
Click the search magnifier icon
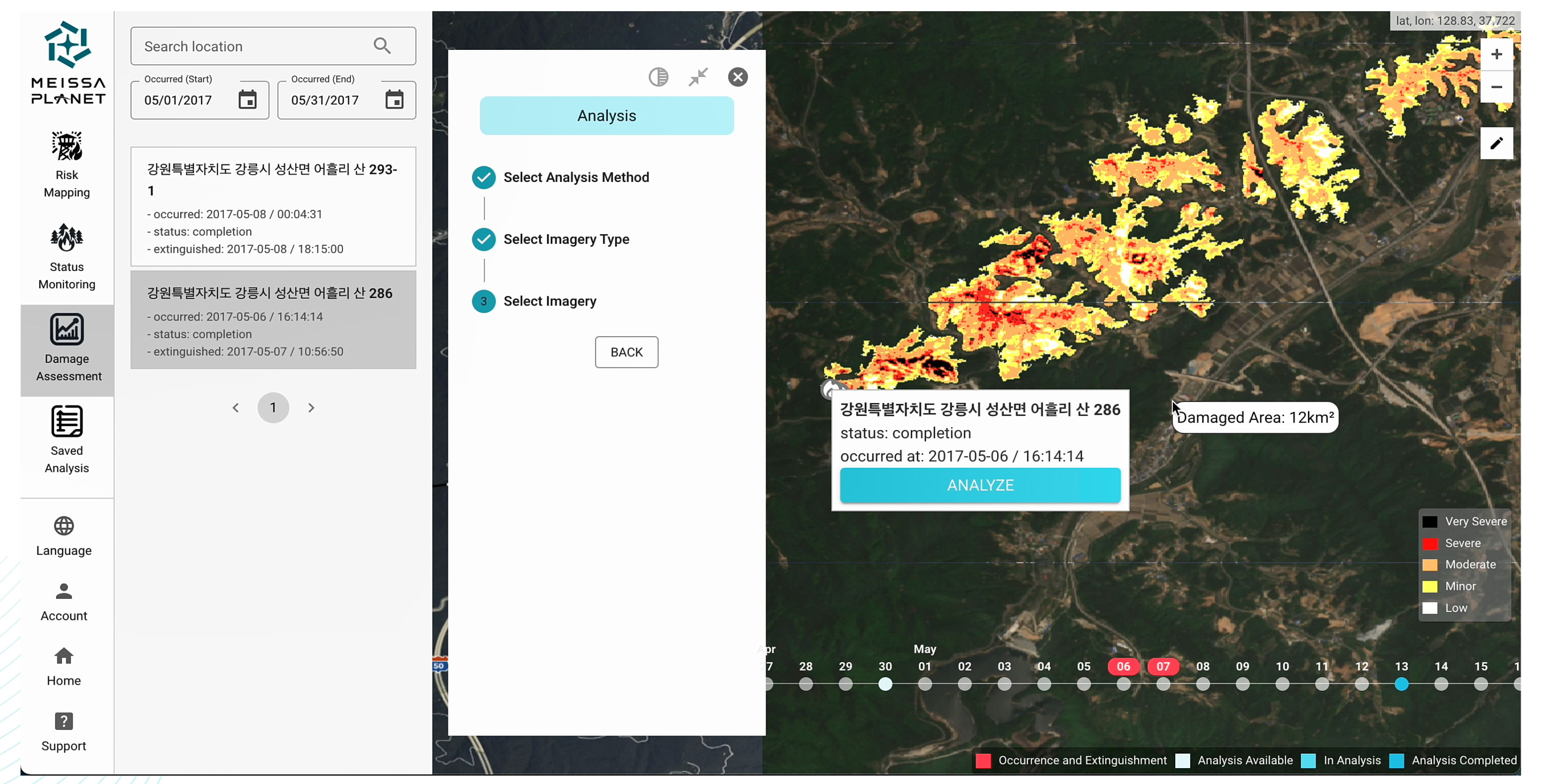pos(382,46)
